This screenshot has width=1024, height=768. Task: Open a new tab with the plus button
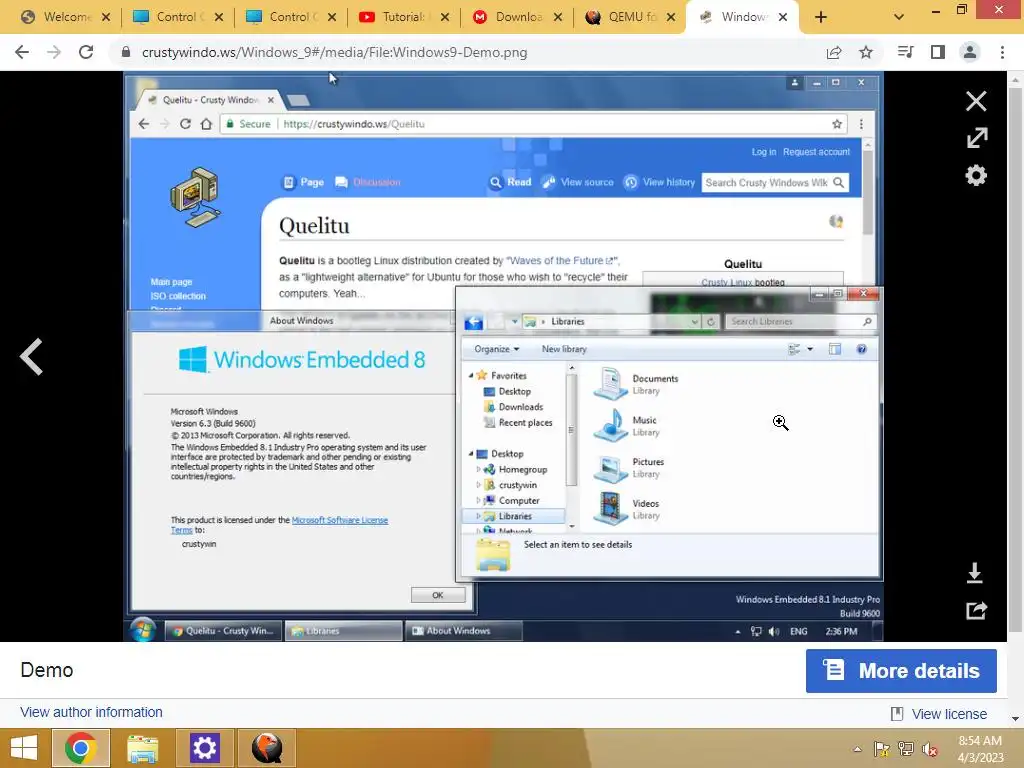click(821, 18)
